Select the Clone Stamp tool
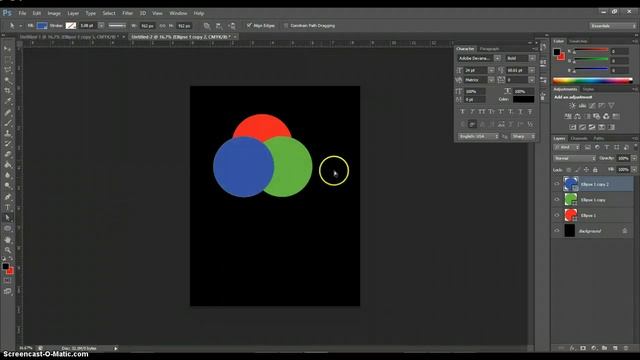The image size is (640, 360). (x=7, y=133)
